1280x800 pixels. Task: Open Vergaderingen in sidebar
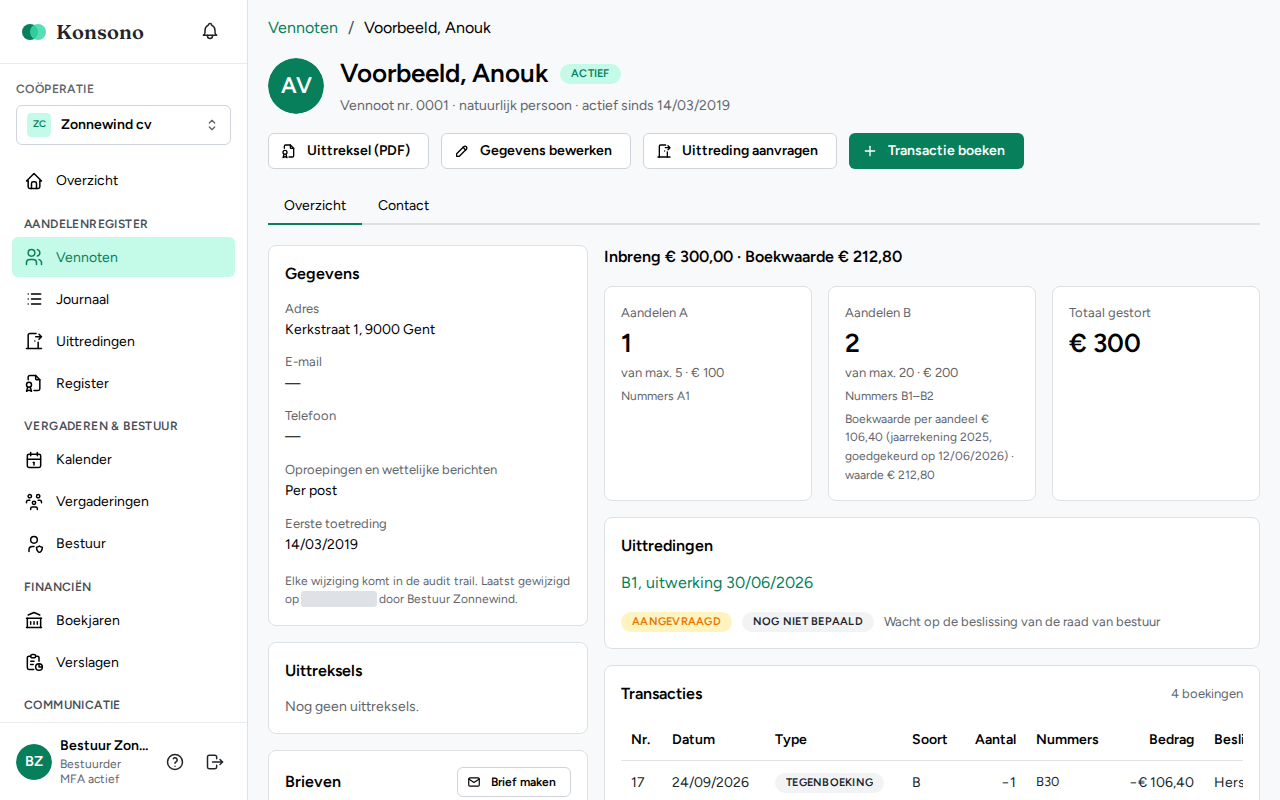[123, 502]
